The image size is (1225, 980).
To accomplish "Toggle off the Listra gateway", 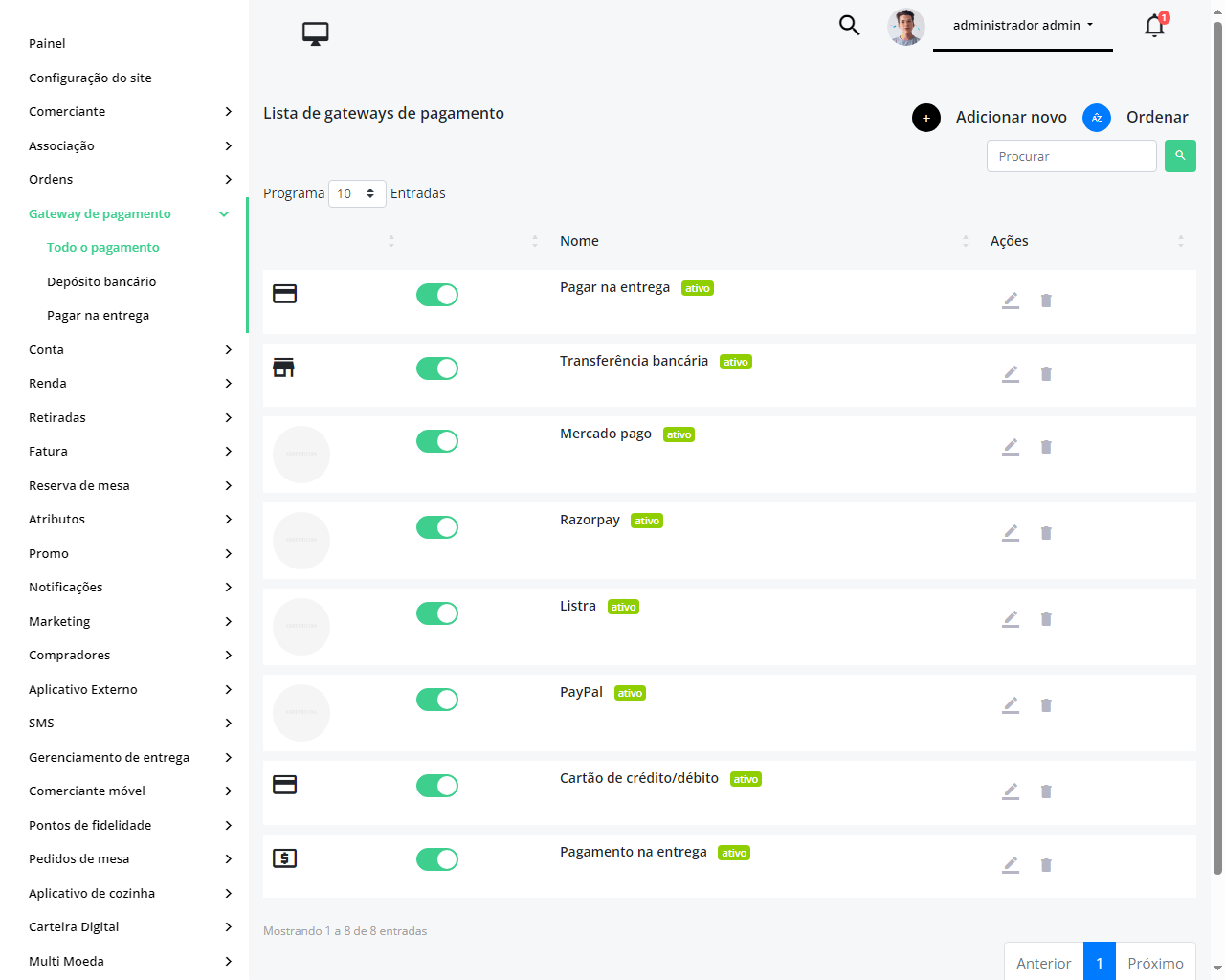I will [437, 613].
